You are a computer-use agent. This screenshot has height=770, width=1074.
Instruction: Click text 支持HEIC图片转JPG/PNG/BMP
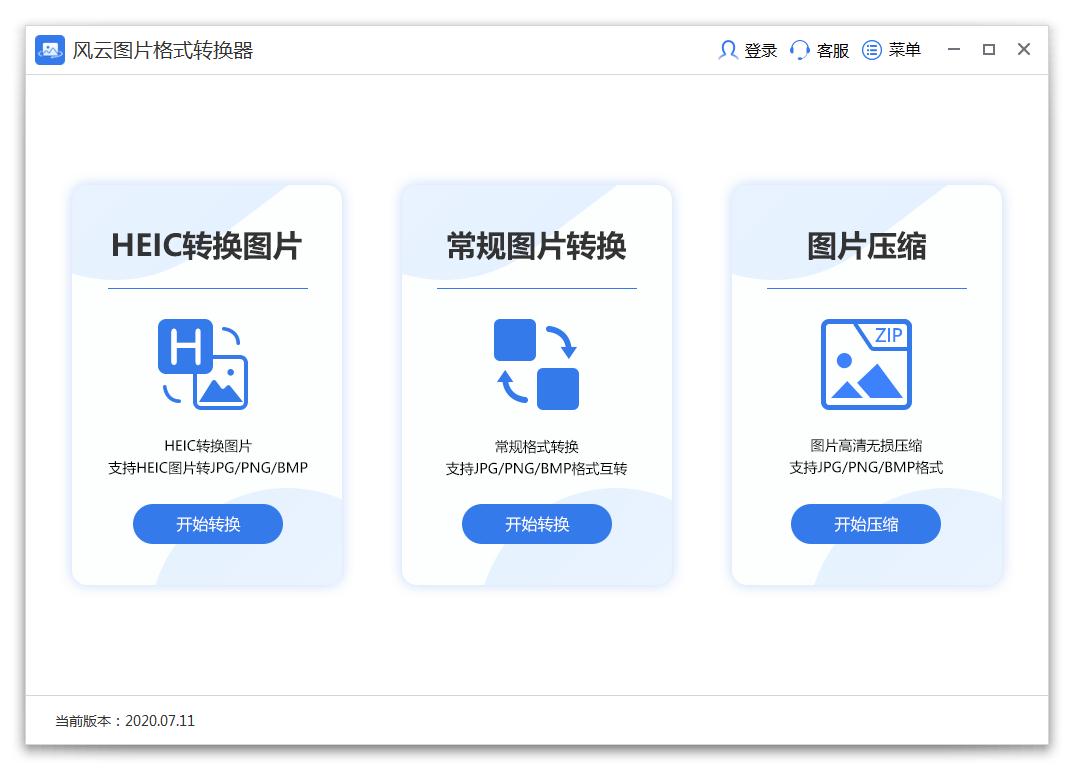coord(208,468)
